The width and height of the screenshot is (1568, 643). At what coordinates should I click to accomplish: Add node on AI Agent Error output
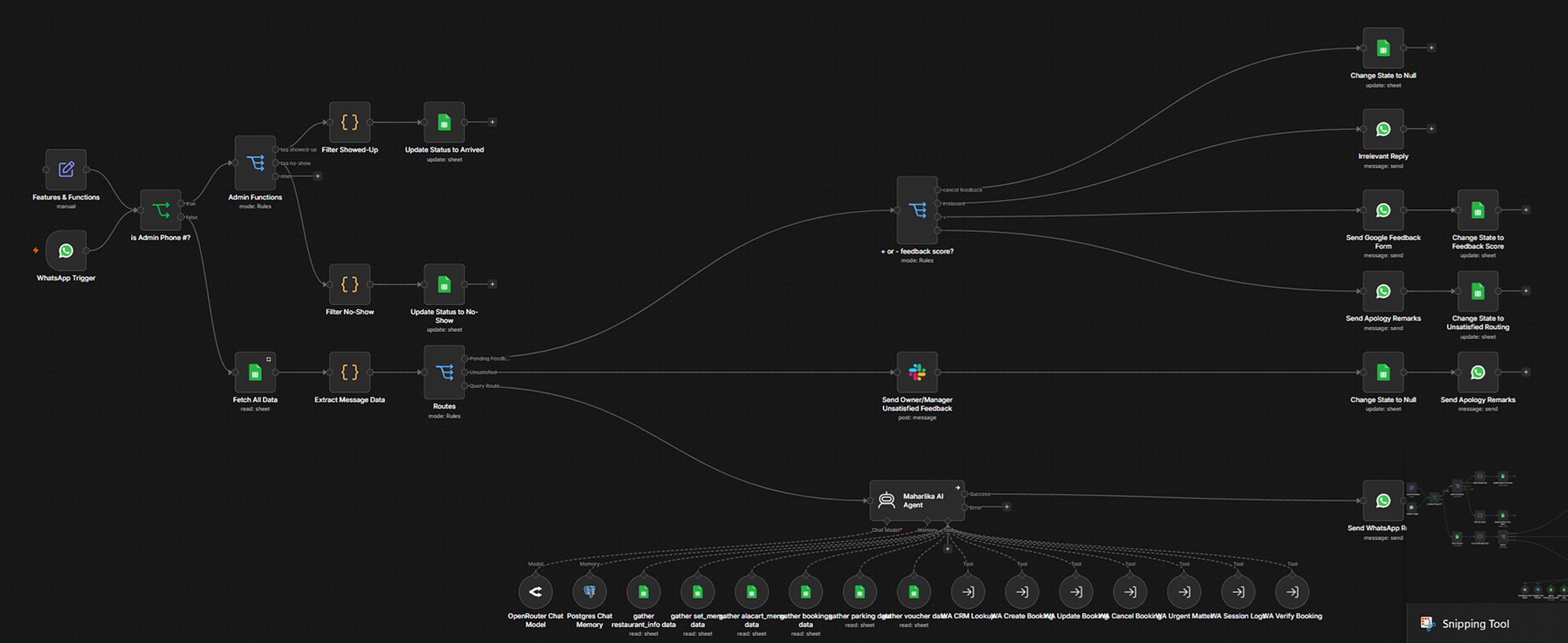tap(1006, 507)
